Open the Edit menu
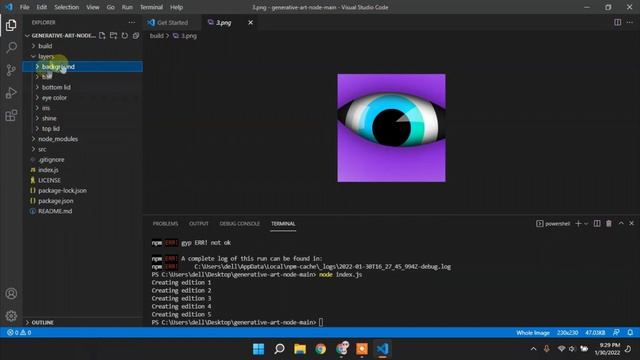Image resolution: width=640 pixels, height=360 pixels. point(42,7)
